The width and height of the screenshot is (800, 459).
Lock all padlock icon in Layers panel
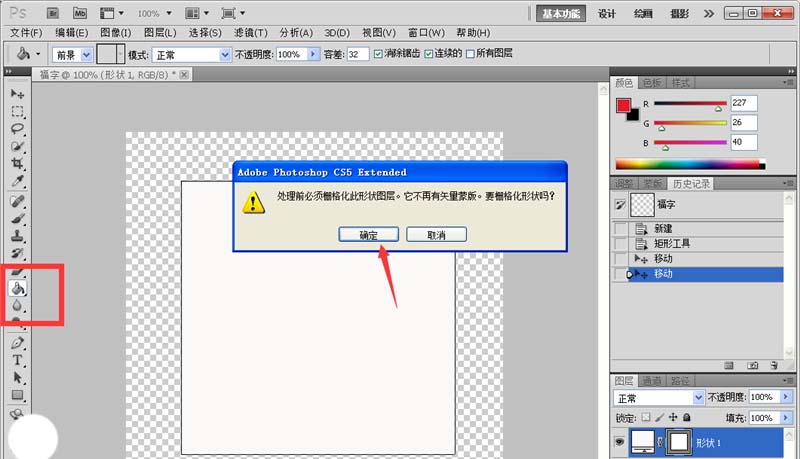click(x=687, y=417)
